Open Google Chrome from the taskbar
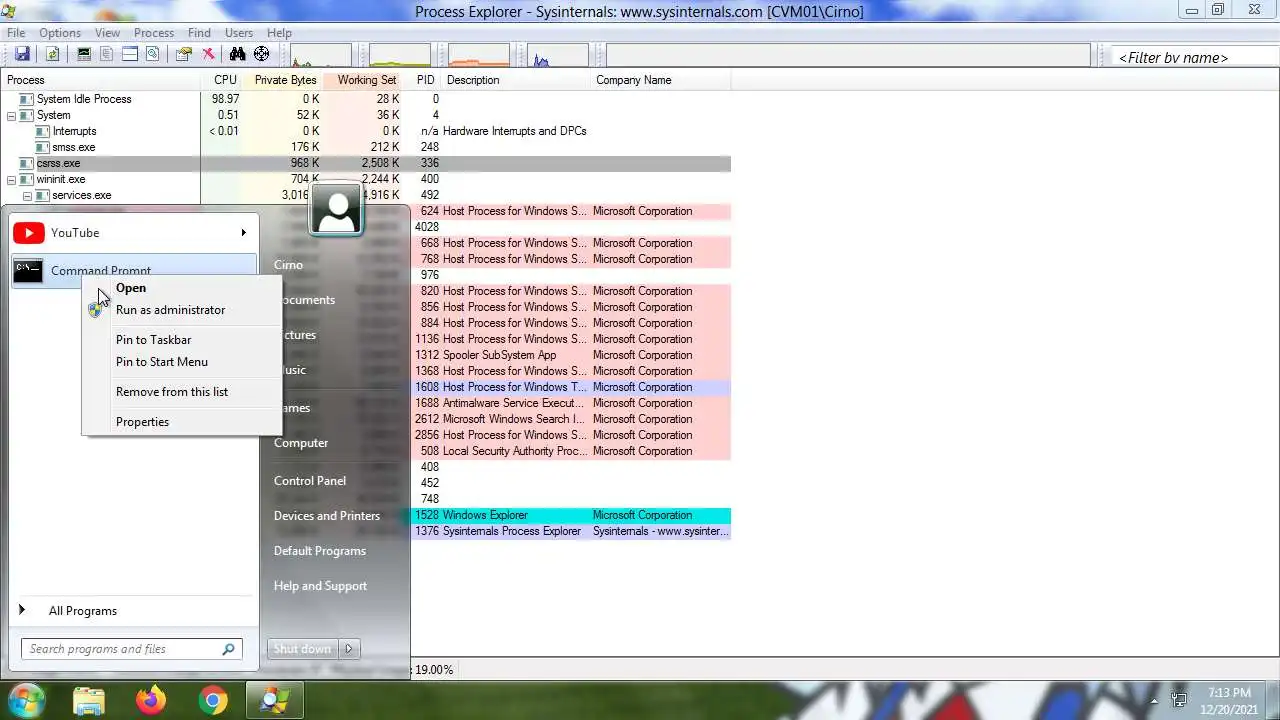The image size is (1280, 720). click(x=213, y=700)
